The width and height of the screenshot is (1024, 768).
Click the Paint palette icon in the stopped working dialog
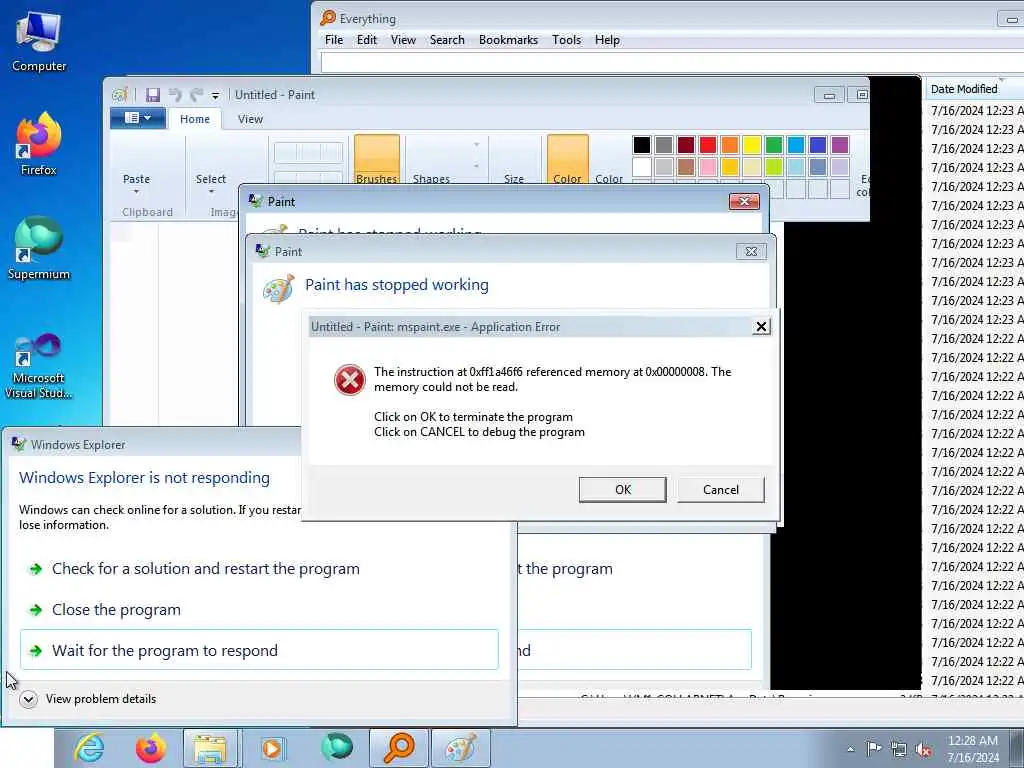coord(278,289)
